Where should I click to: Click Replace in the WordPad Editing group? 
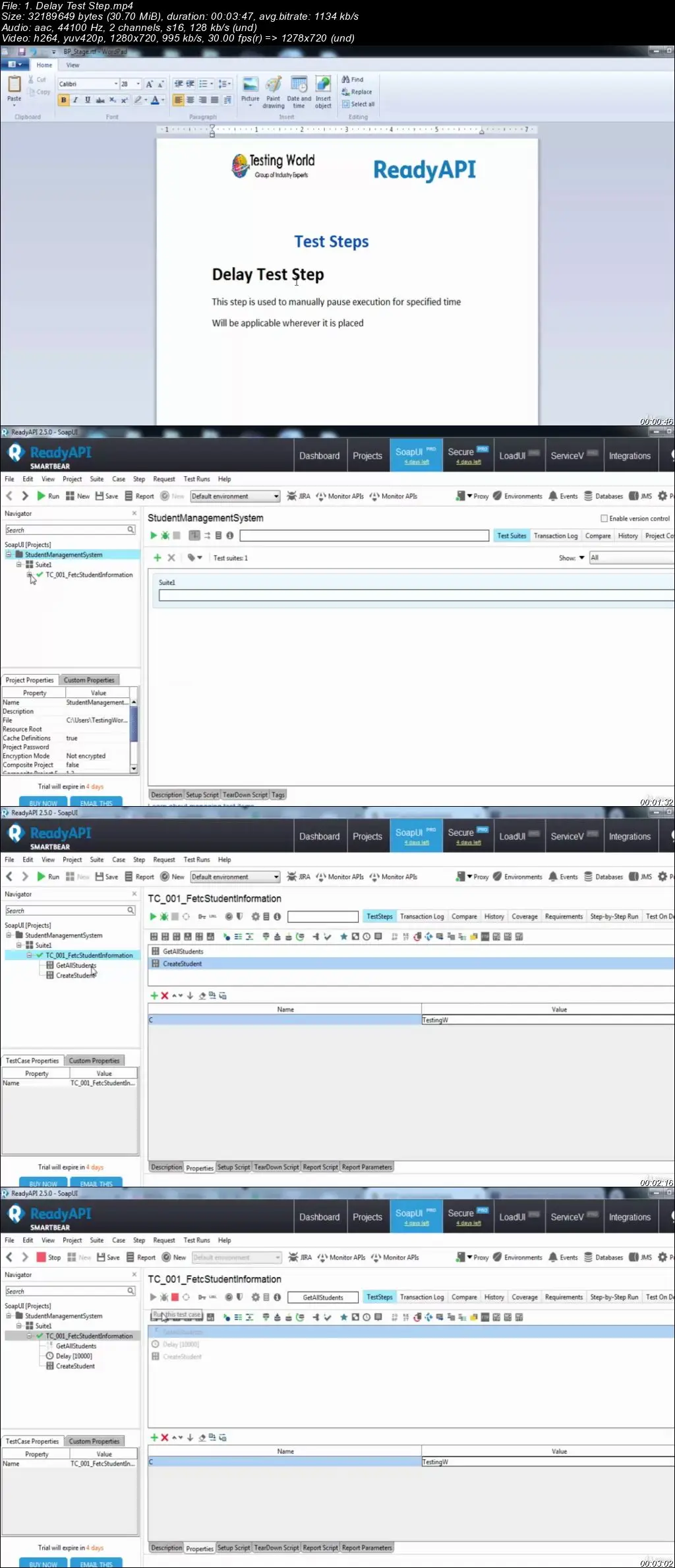357,92
